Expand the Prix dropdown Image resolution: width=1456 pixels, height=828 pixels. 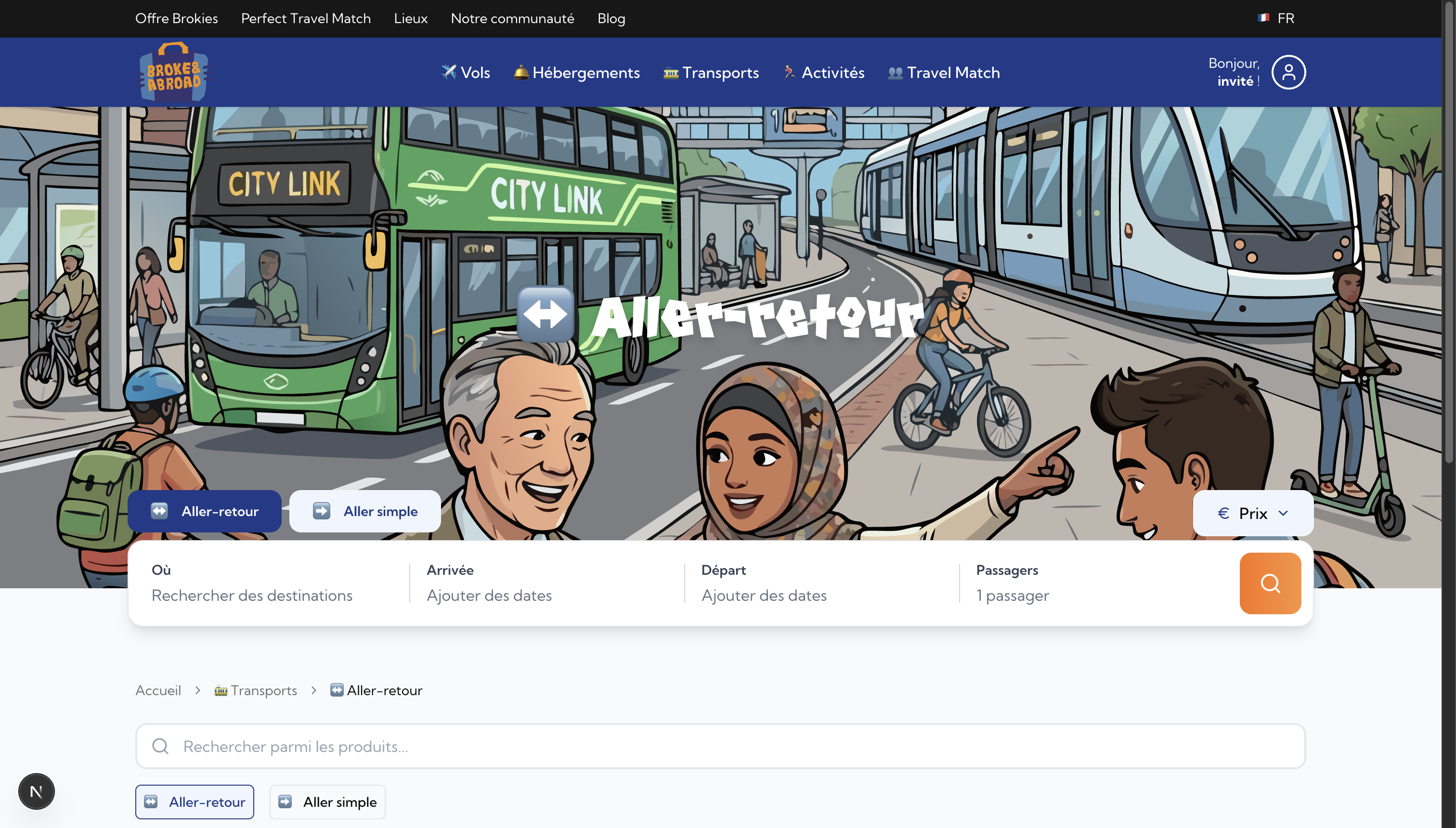[x=1253, y=514]
